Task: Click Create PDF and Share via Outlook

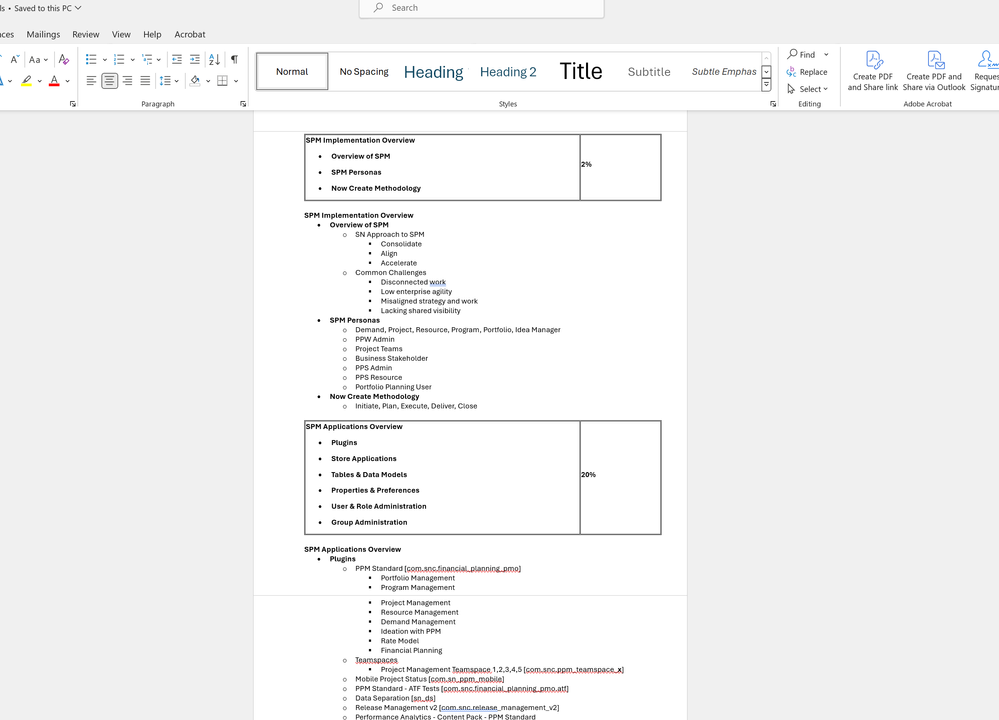Action: (x=933, y=68)
